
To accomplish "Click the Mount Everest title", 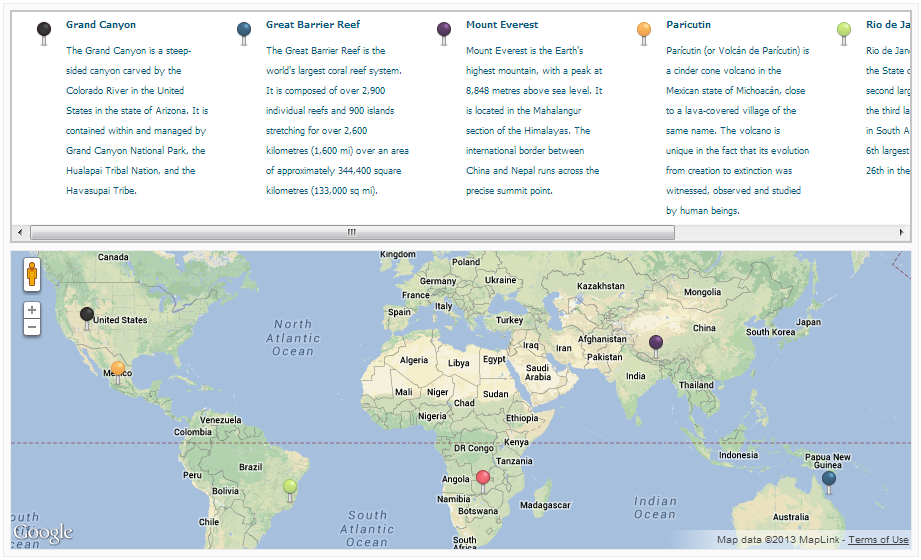I will pos(502,25).
